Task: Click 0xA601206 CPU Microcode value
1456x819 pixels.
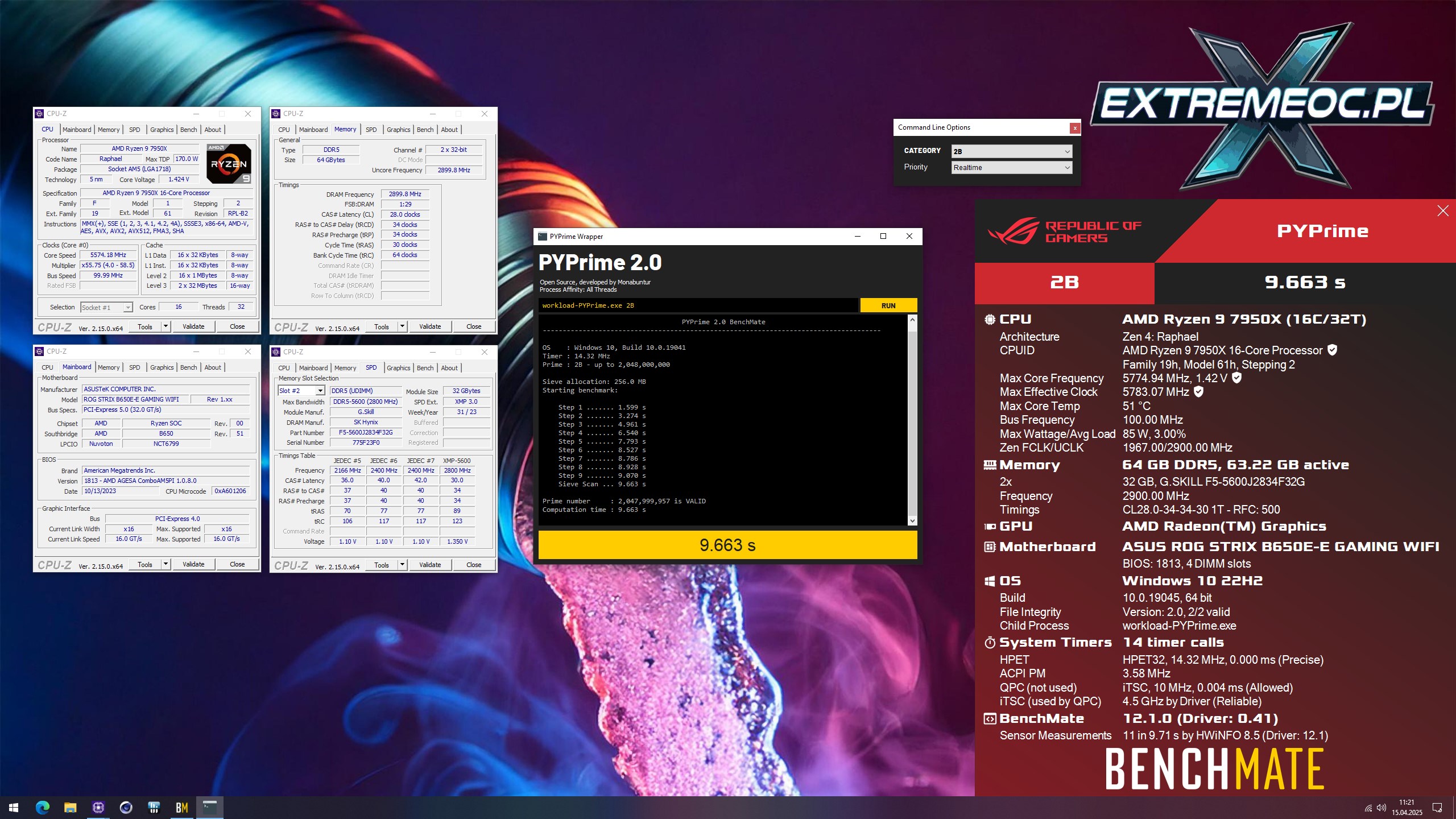Action: click(230, 491)
